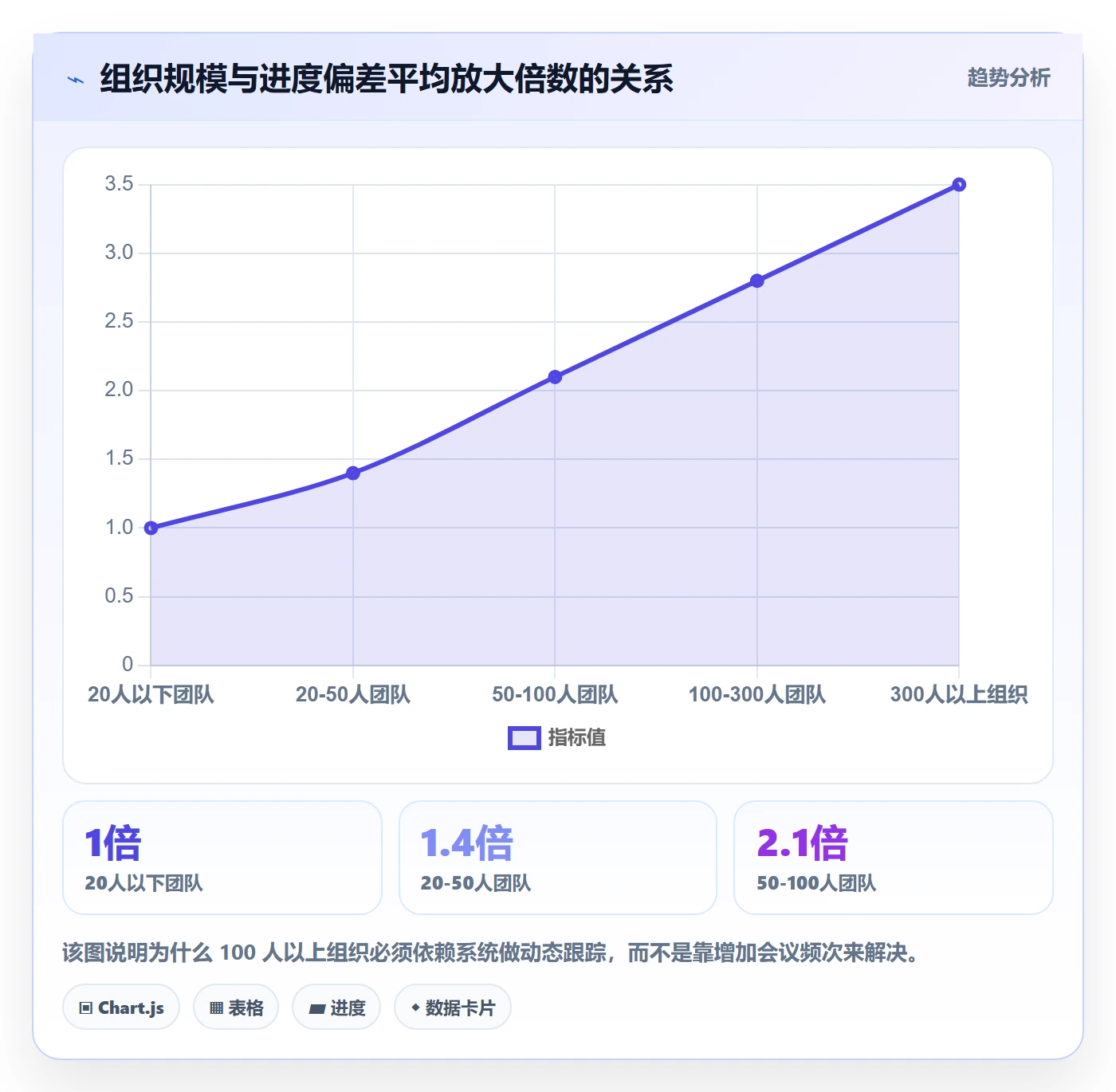
Task: Click the title 组织规模与进度偏差平均放大倍数的关系
Action: click(387, 79)
